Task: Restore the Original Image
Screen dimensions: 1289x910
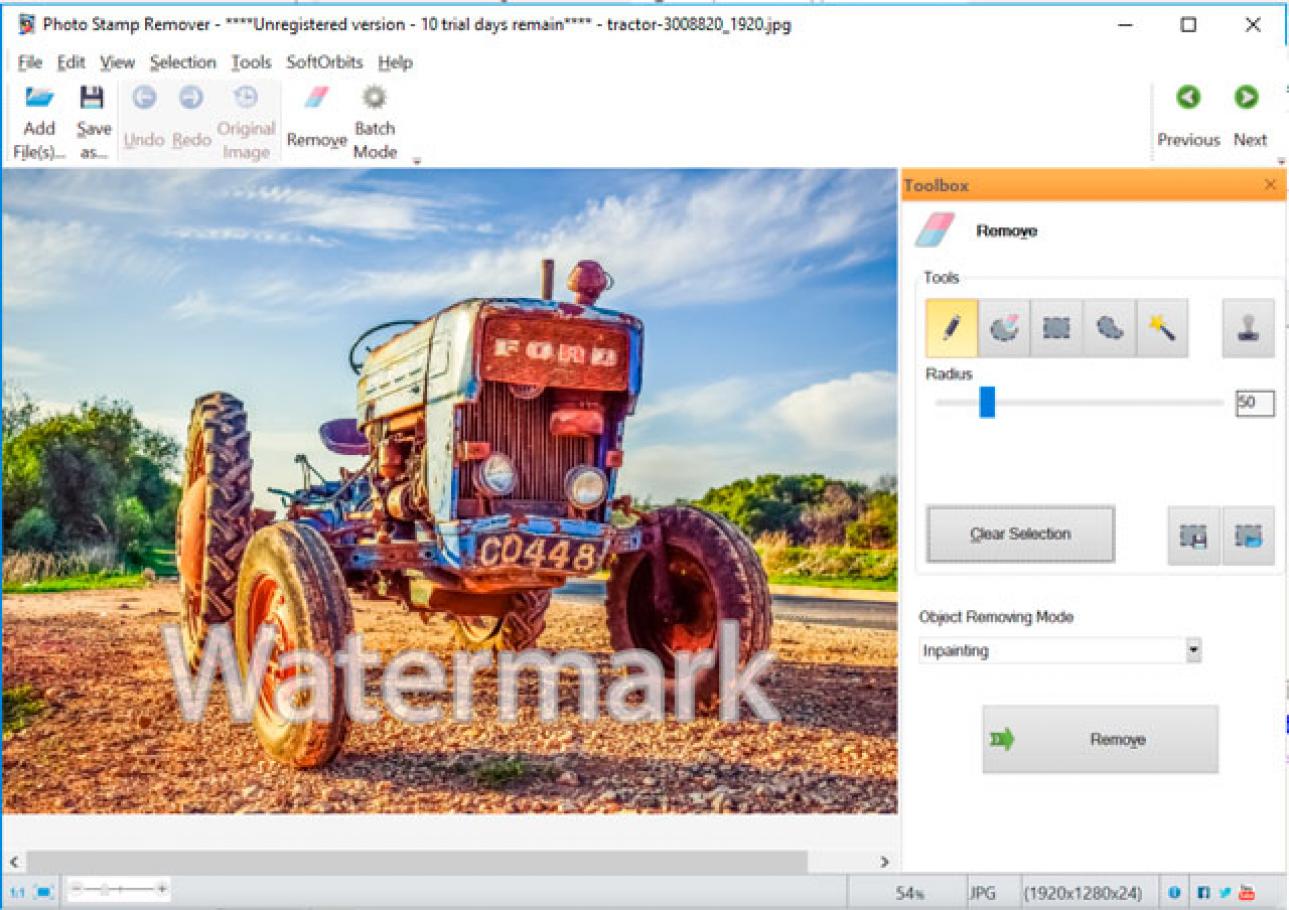Action: (x=245, y=115)
